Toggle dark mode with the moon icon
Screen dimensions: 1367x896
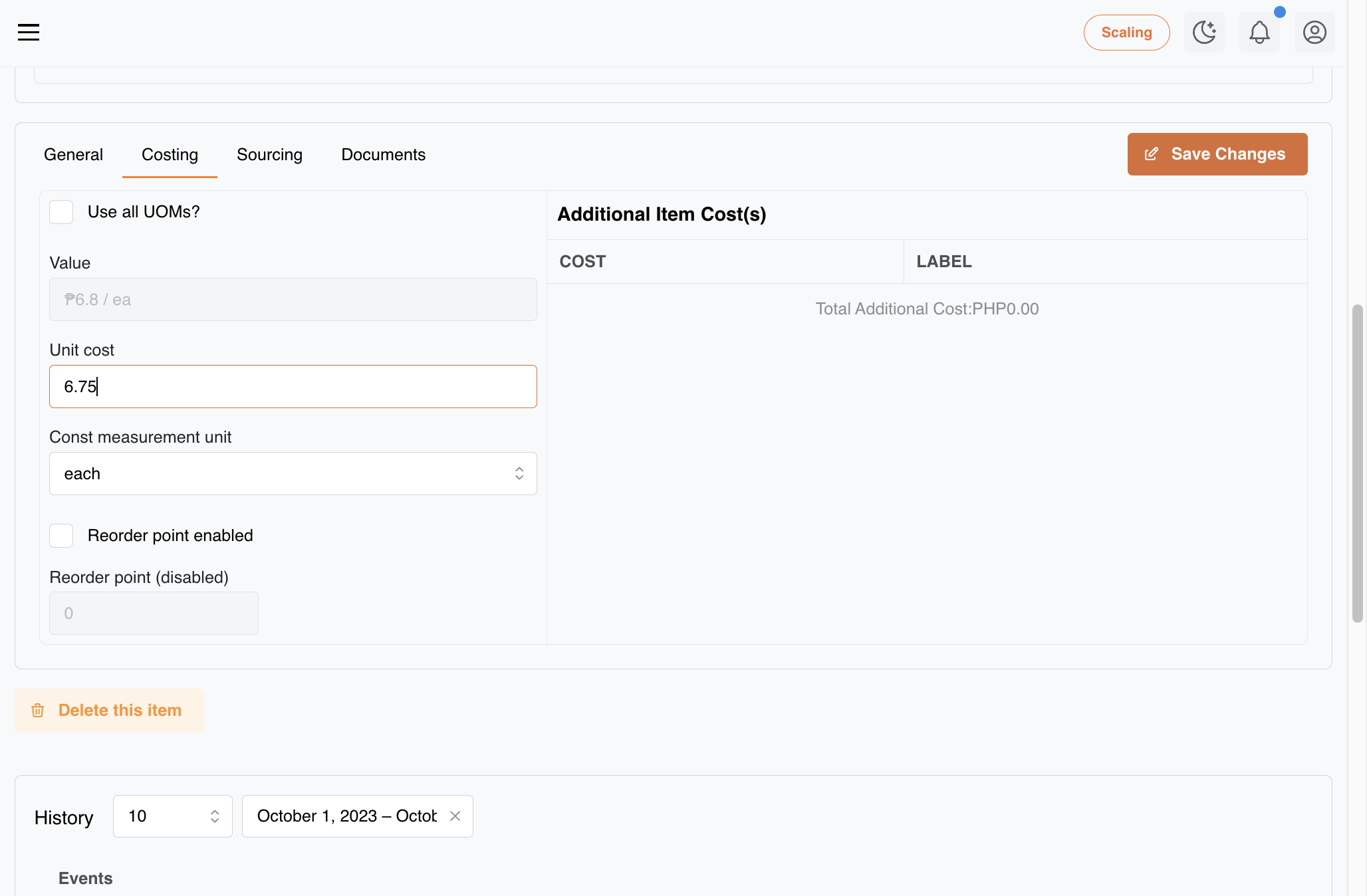(1204, 32)
